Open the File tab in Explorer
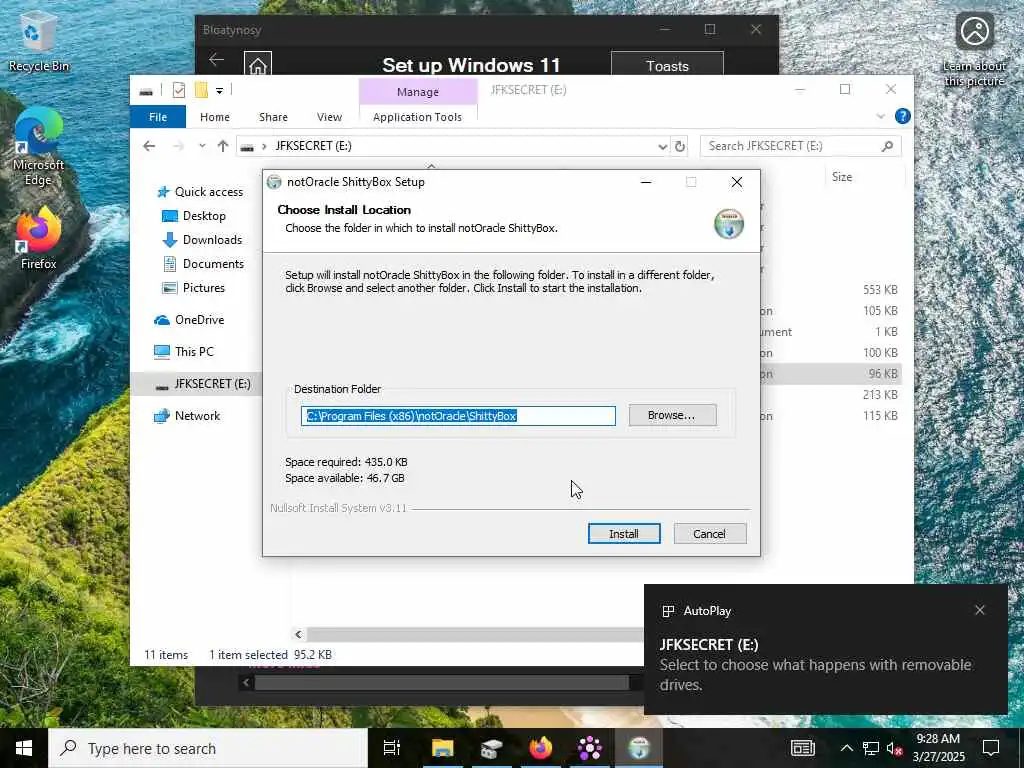 tap(158, 117)
